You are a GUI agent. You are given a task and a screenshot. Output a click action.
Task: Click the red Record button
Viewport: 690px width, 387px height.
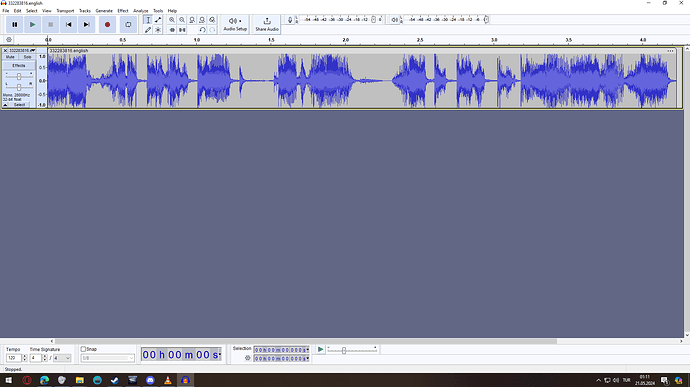pos(107,25)
